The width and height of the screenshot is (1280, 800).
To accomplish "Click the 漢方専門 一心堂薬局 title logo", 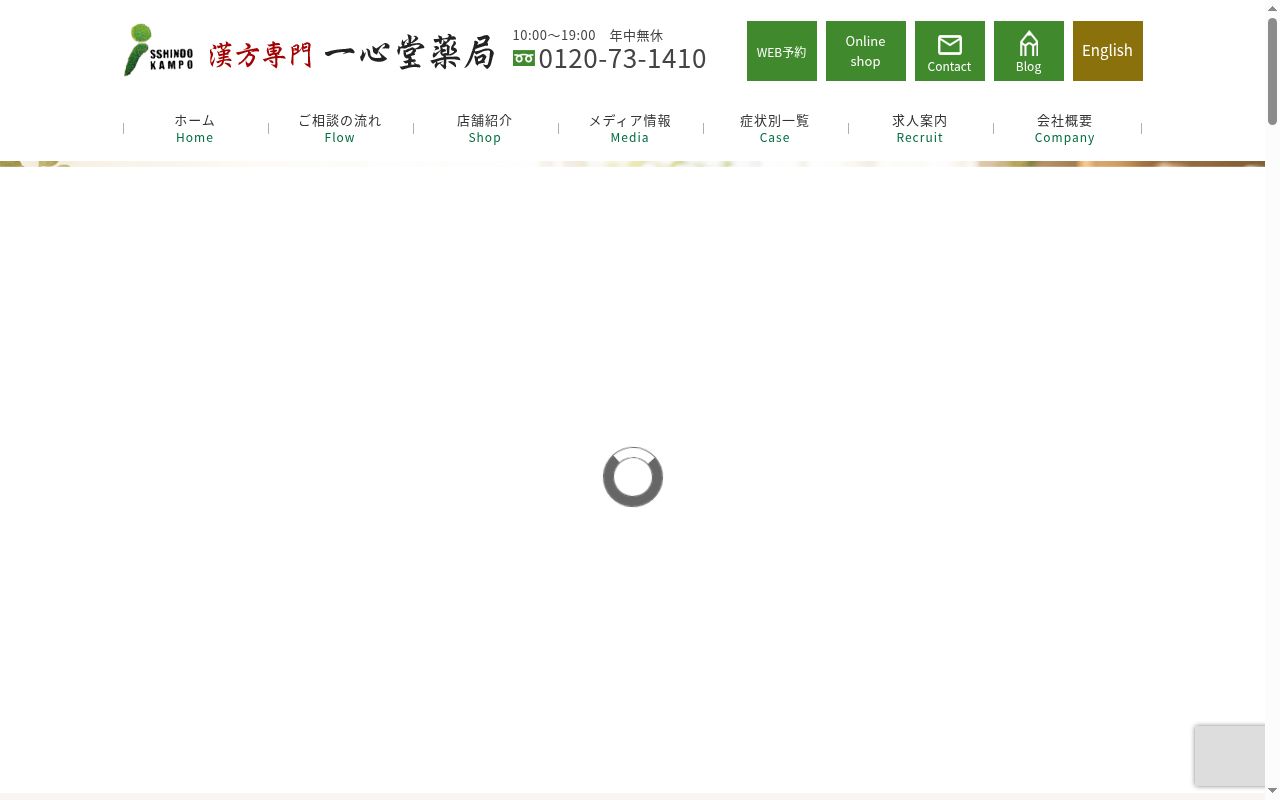I will coord(352,54).
